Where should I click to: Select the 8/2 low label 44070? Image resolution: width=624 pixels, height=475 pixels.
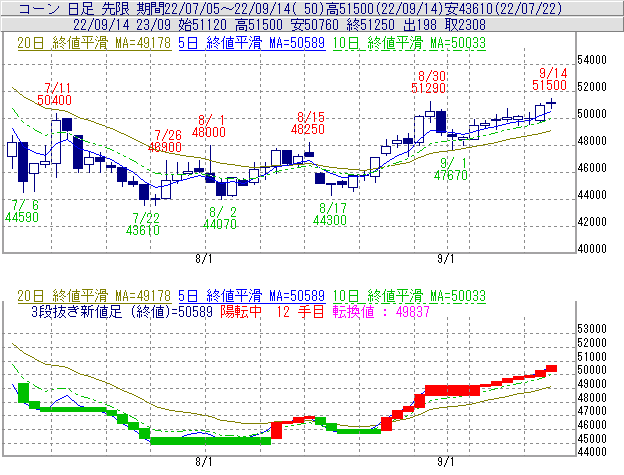[221, 225]
